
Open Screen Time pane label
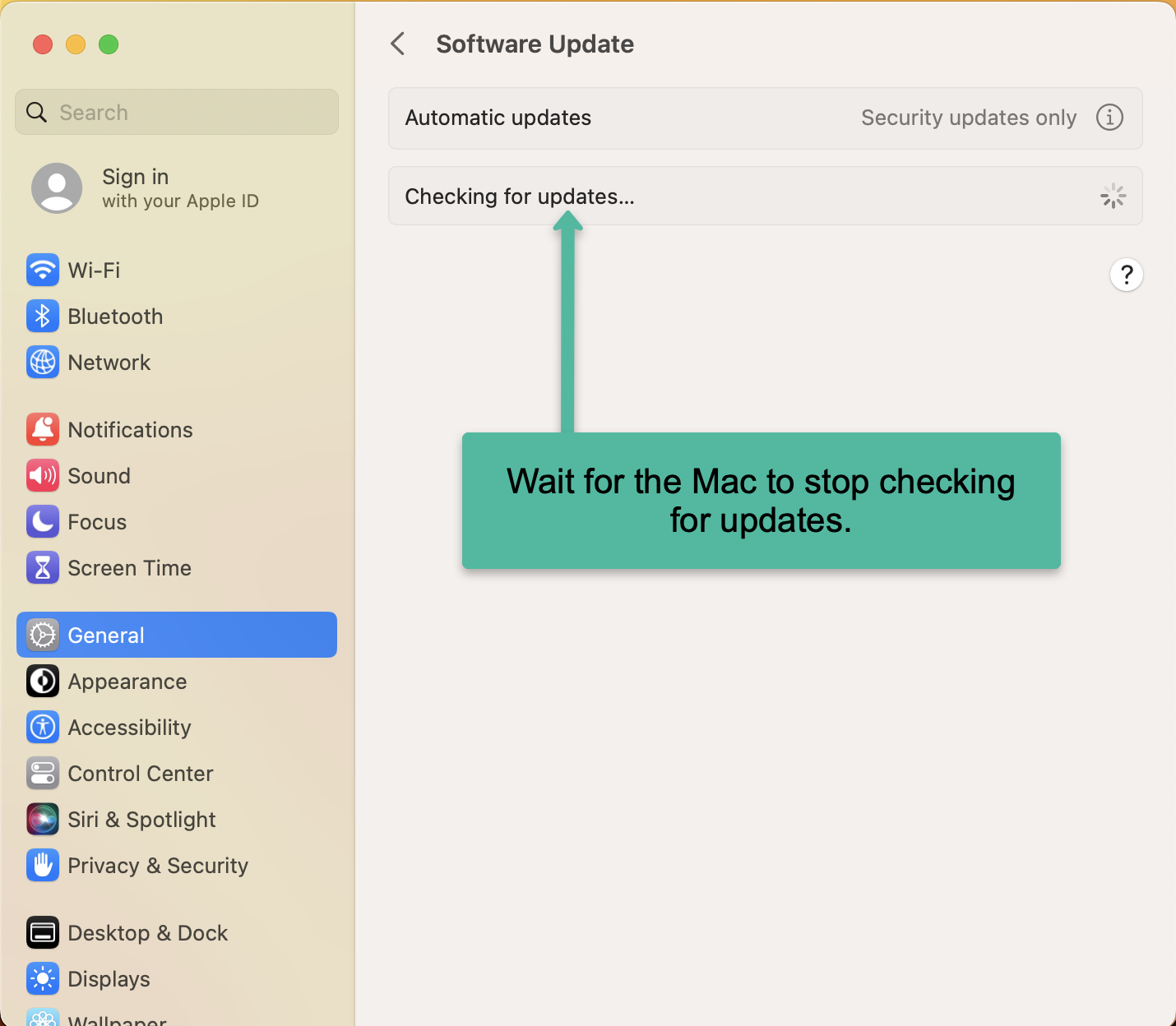(129, 568)
